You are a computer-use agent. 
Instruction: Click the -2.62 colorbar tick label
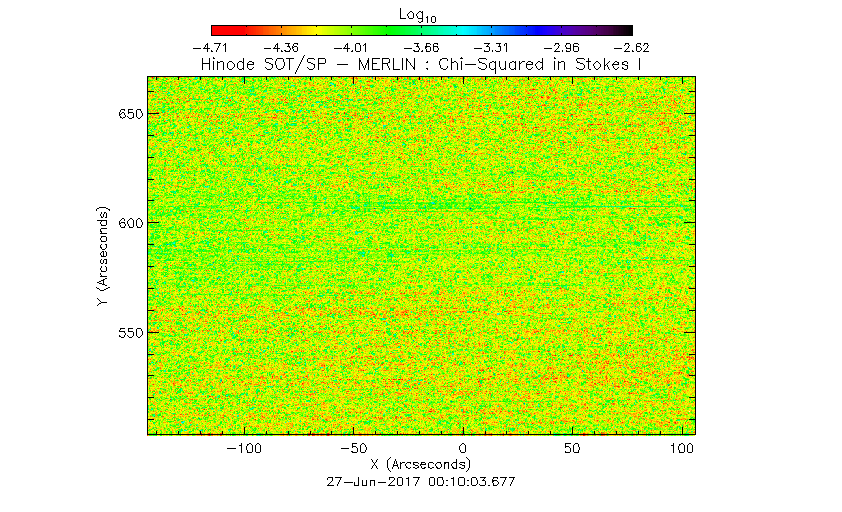point(632,47)
